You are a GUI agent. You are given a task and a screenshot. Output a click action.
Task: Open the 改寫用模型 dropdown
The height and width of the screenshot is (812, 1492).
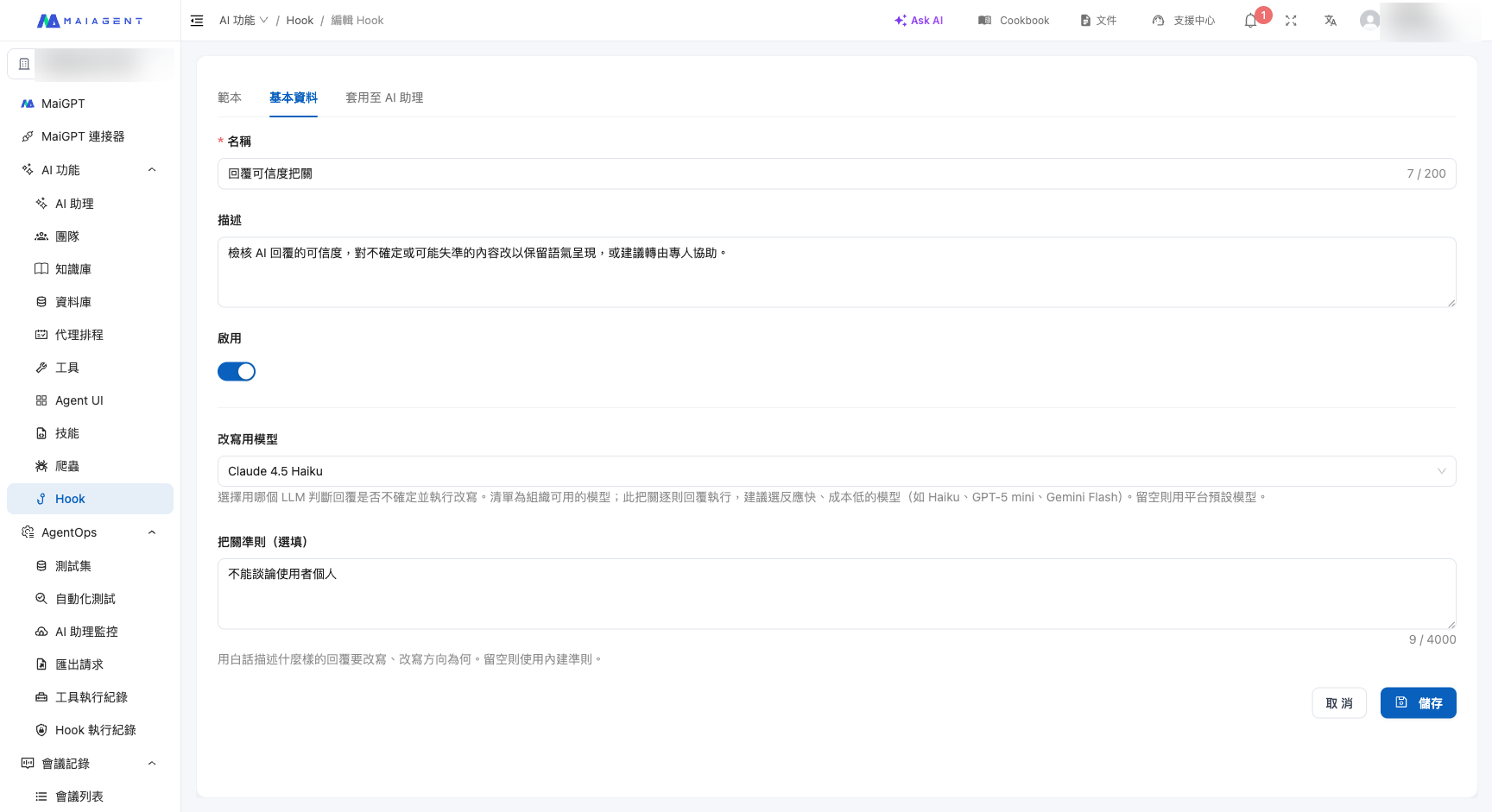click(x=837, y=471)
